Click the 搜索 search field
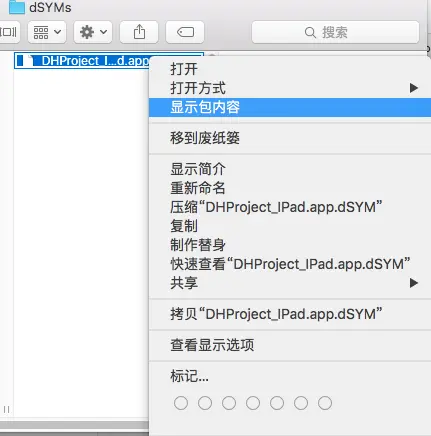The height and width of the screenshot is (436, 431). pos(335,32)
